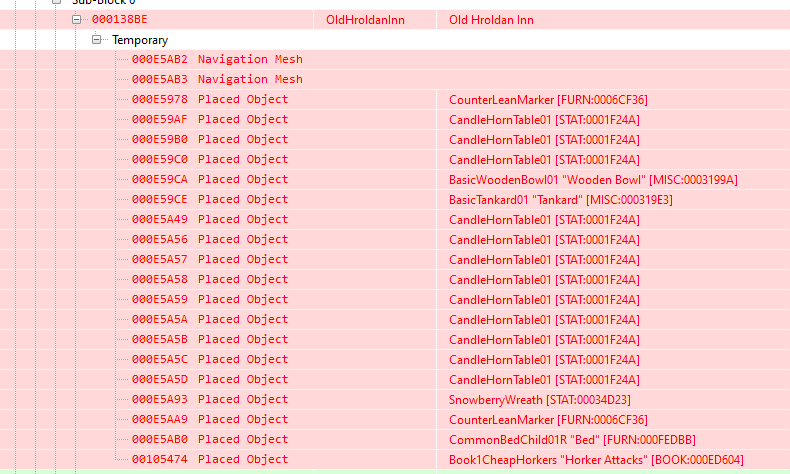790x474 pixels.
Task: Click the OldHroldanInn editor ID cell
Action: [365, 20]
